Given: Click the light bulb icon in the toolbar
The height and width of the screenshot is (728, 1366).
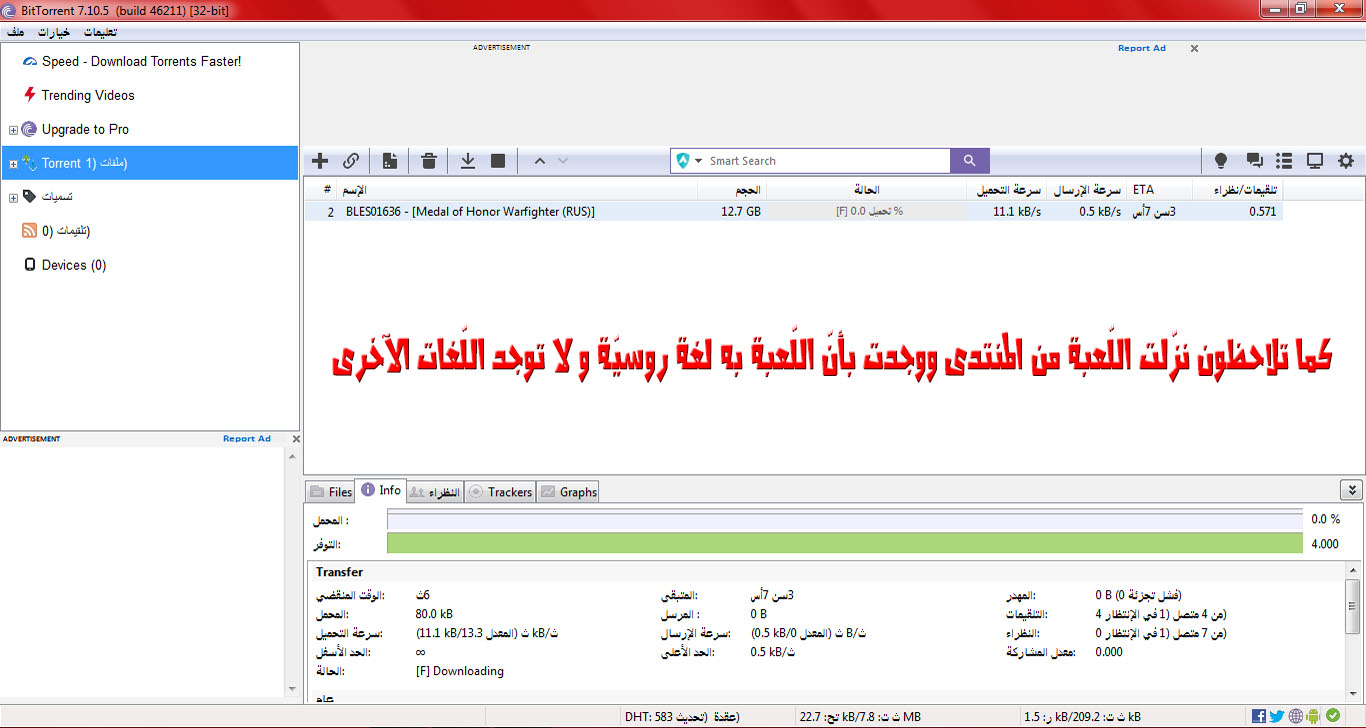Looking at the screenshot, I should pyautogui.click(x=1221, y=161).
